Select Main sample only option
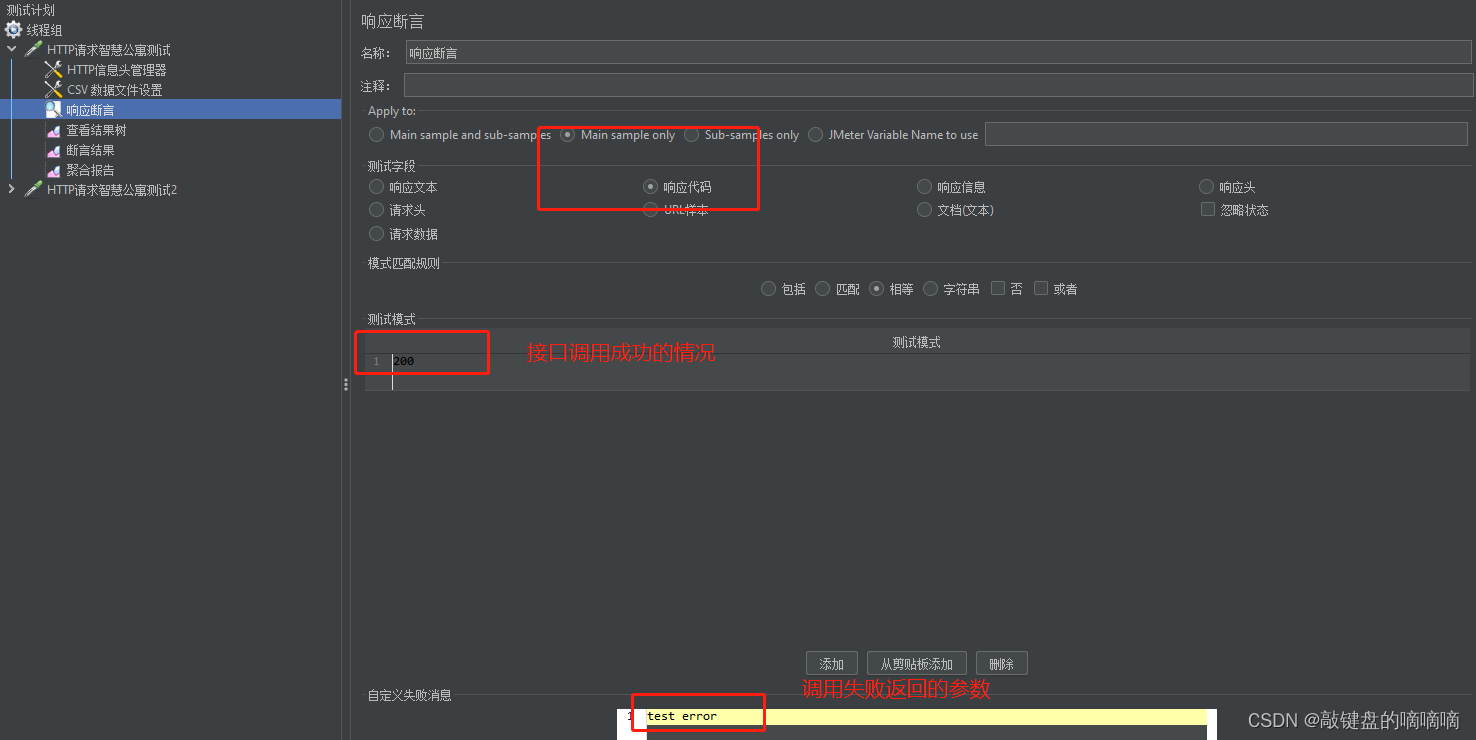 pos(567,134)
